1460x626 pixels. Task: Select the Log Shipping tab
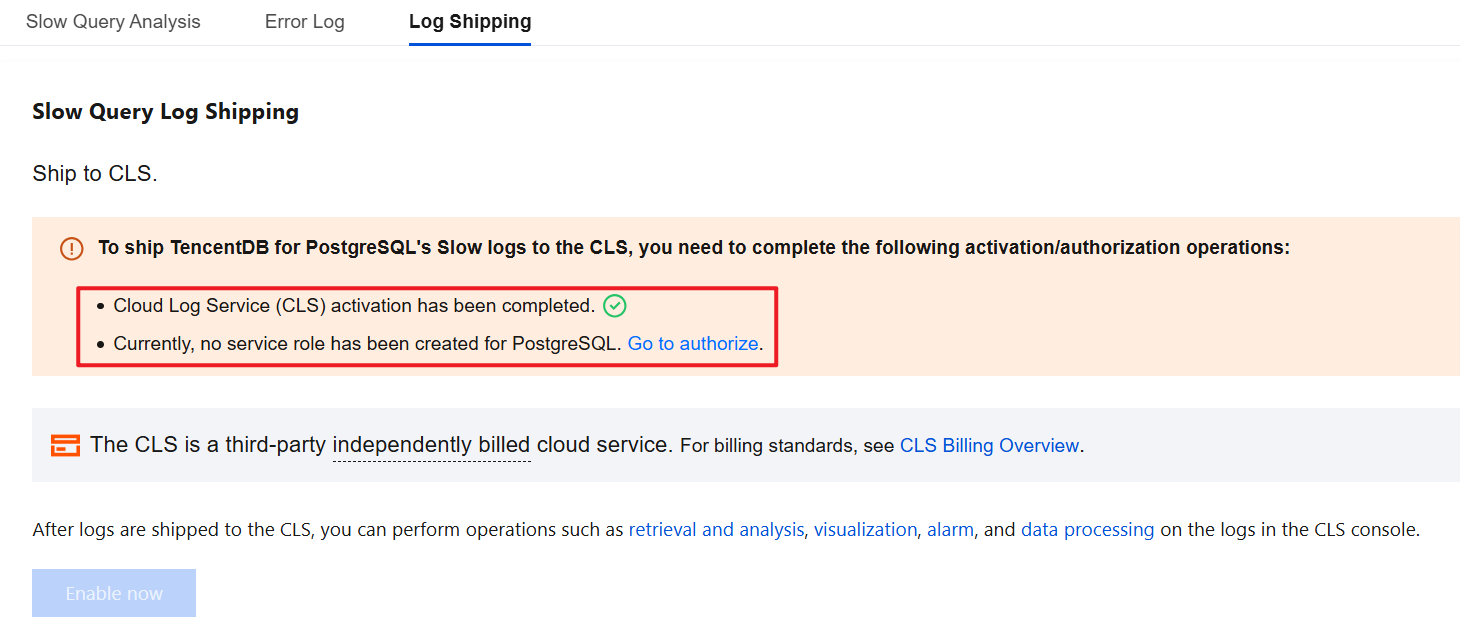[x=470, y=22]
